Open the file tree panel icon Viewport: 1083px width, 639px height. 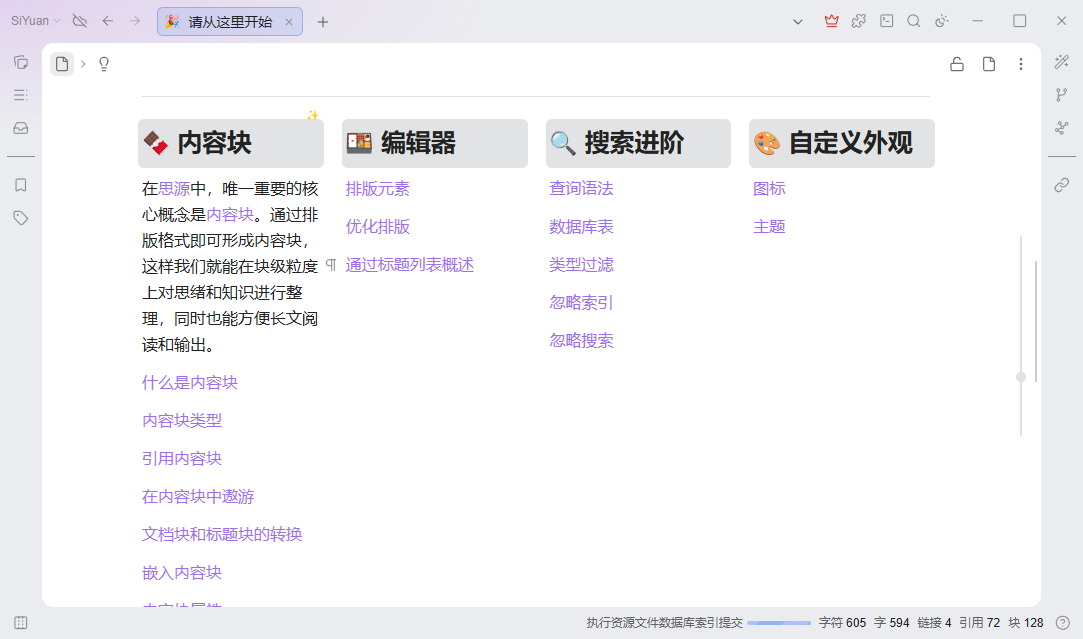click(21, 62)
